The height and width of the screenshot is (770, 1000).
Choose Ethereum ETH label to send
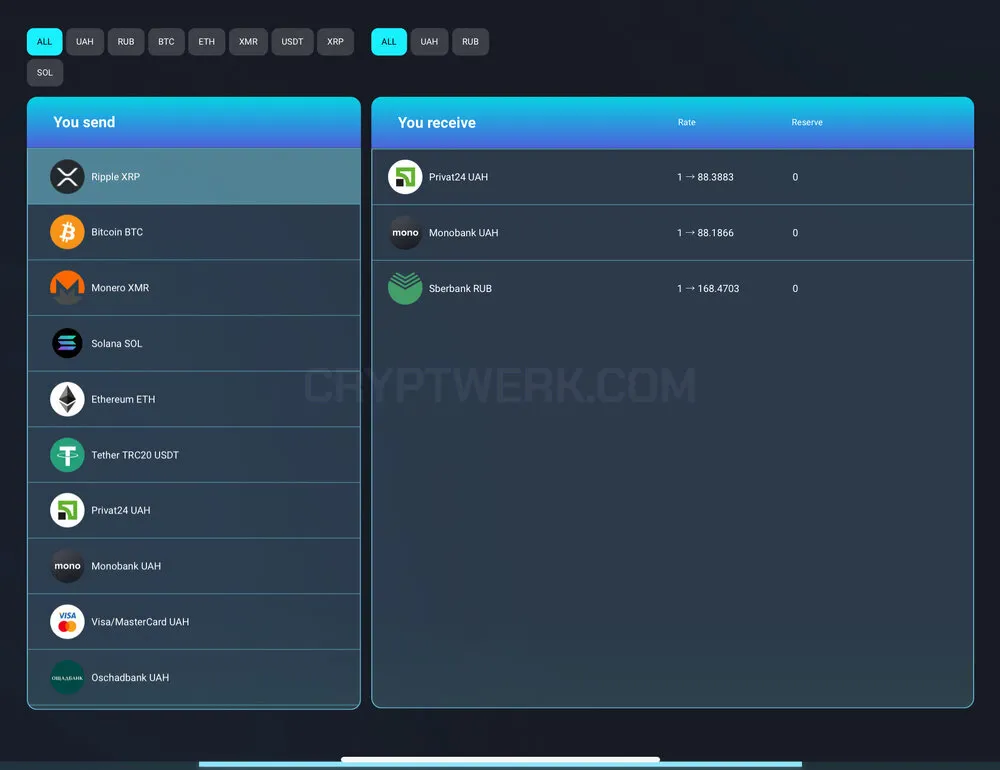click(x=123, y=399)
